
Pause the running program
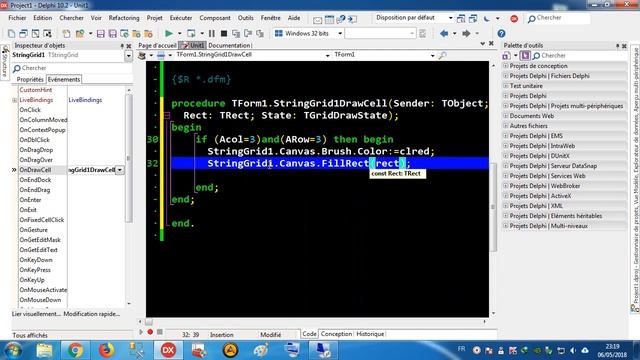tap(211, 33)
